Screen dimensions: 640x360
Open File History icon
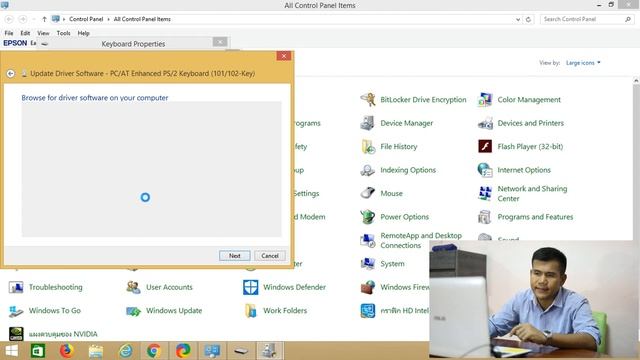tap(368, 147)
